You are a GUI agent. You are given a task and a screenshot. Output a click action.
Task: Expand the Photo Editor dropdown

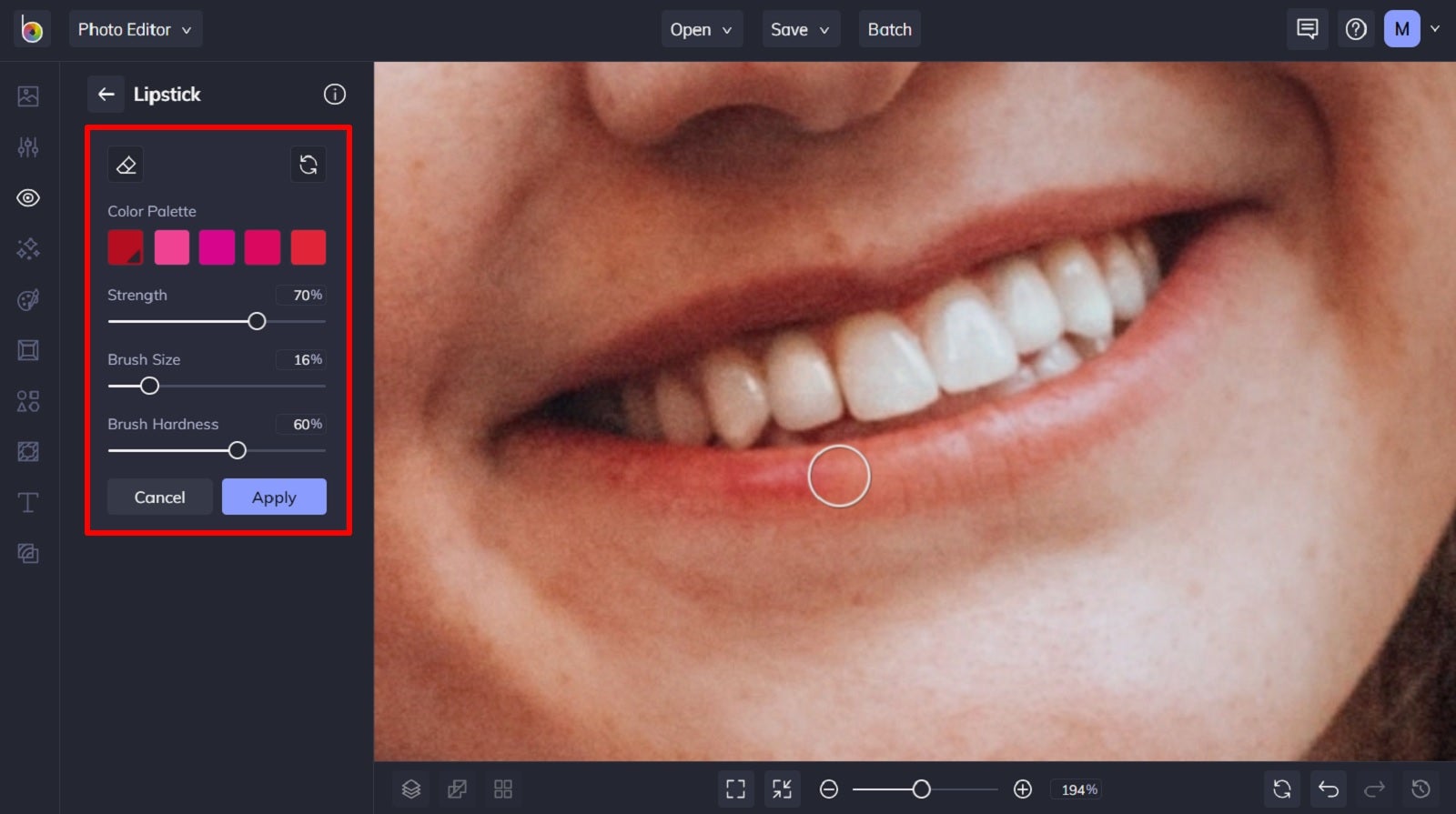click(x=136, y=29)
